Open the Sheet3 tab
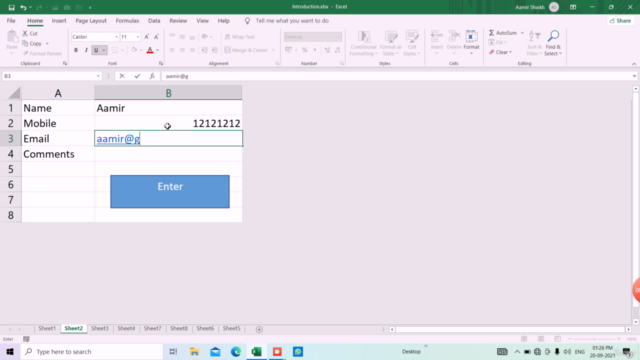 click(100, 329)
